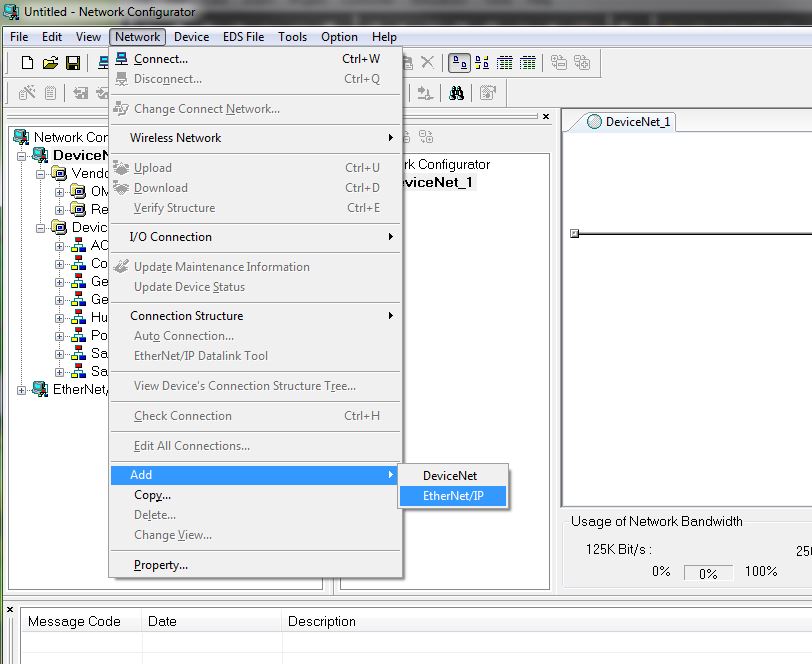Expand the EtherNet hardware tree node
The image size is (812, 664).
[21, 390]
